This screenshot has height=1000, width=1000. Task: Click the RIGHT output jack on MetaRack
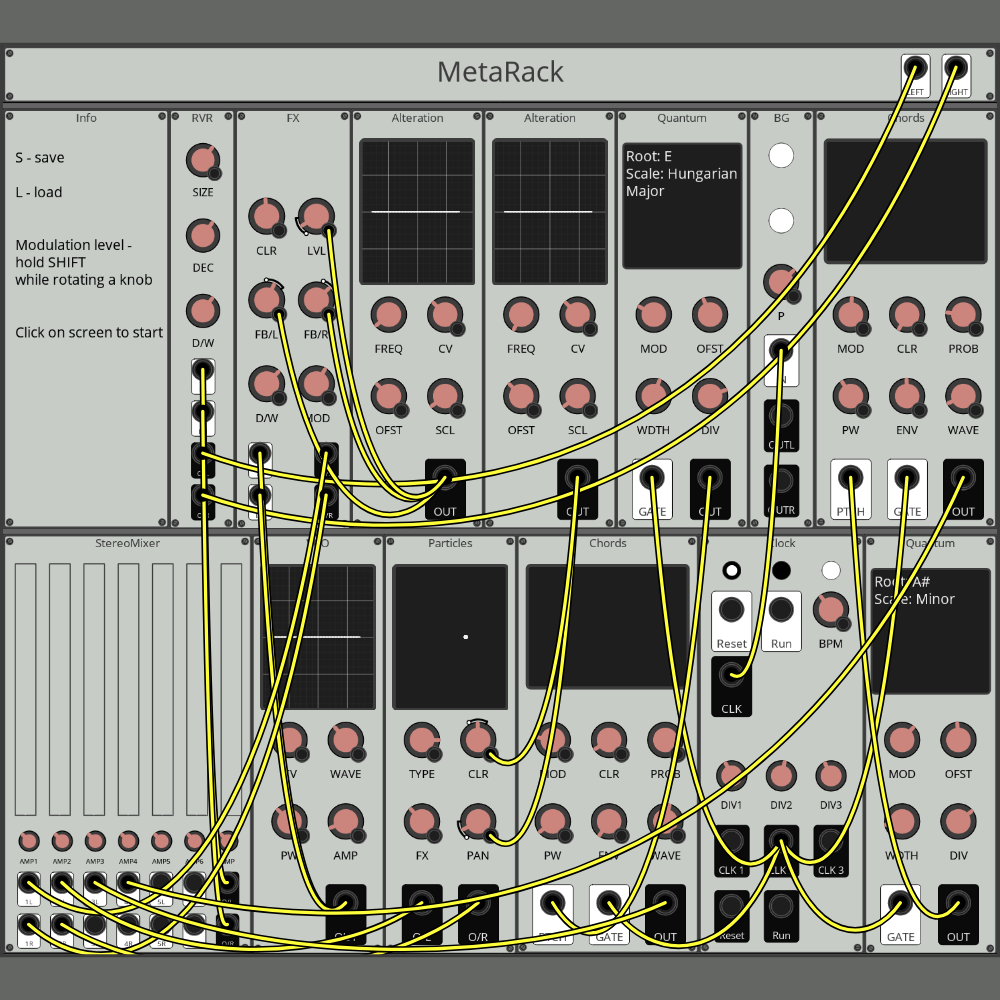[x=956, y=69]
